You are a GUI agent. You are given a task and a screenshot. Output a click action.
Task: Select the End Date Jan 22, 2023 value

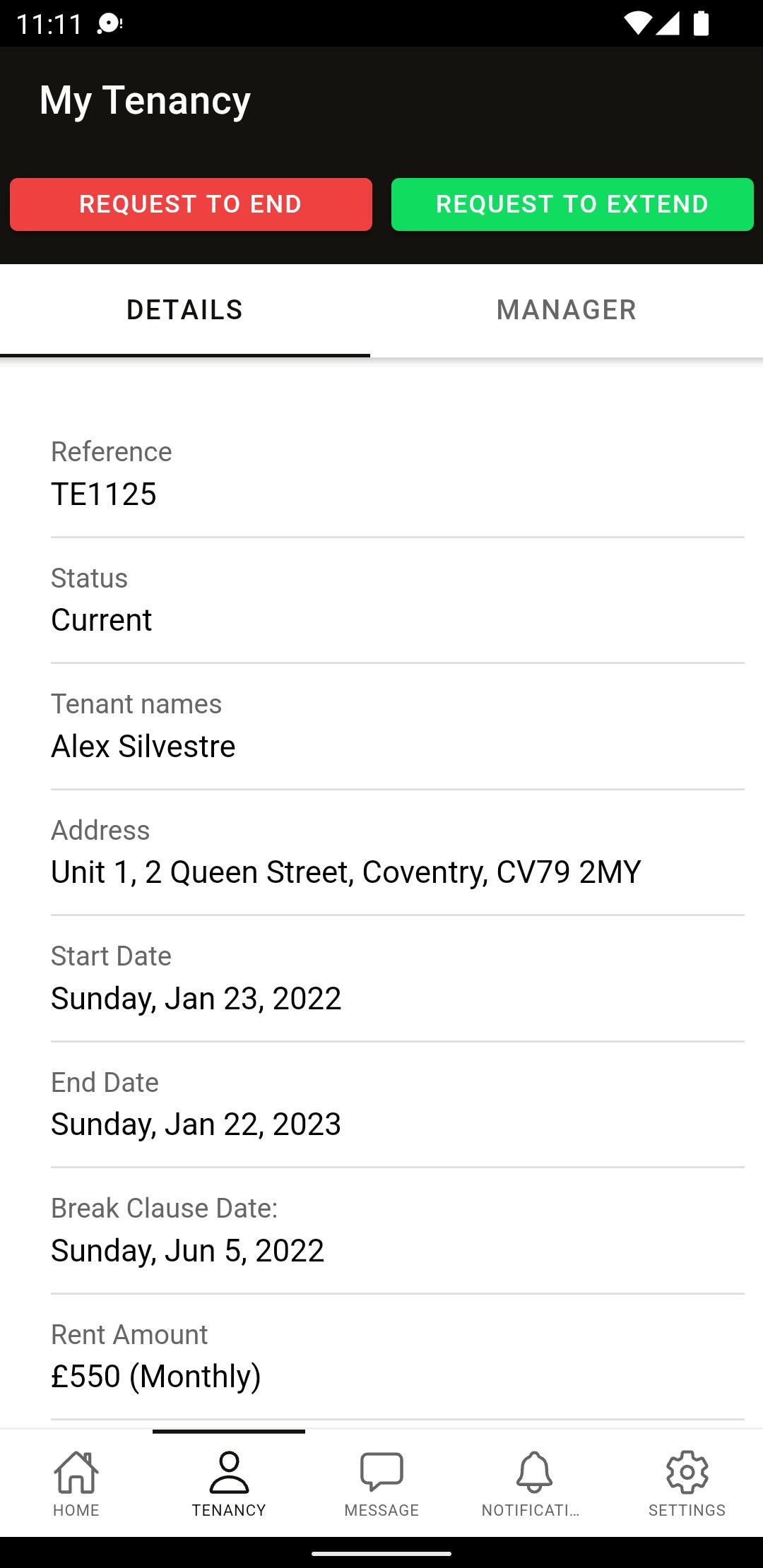coord(196,1124)
